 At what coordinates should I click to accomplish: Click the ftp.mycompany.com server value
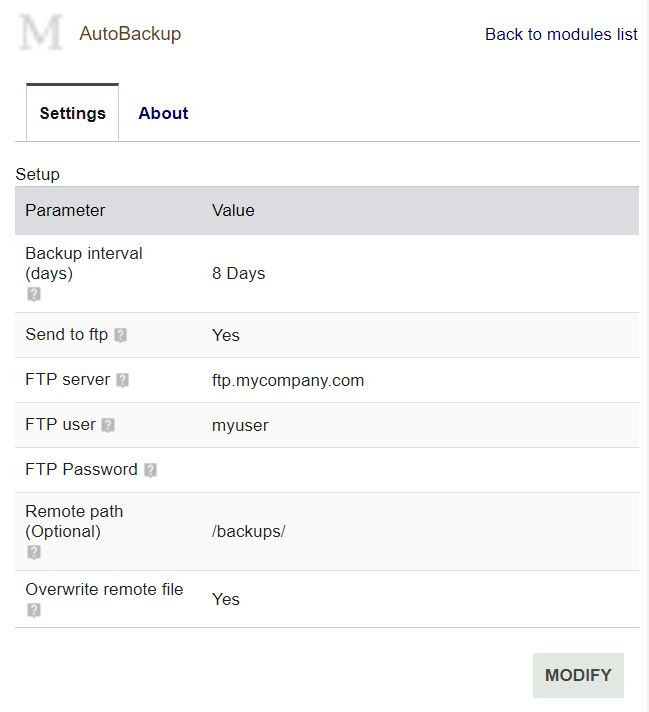click(288, 380)
